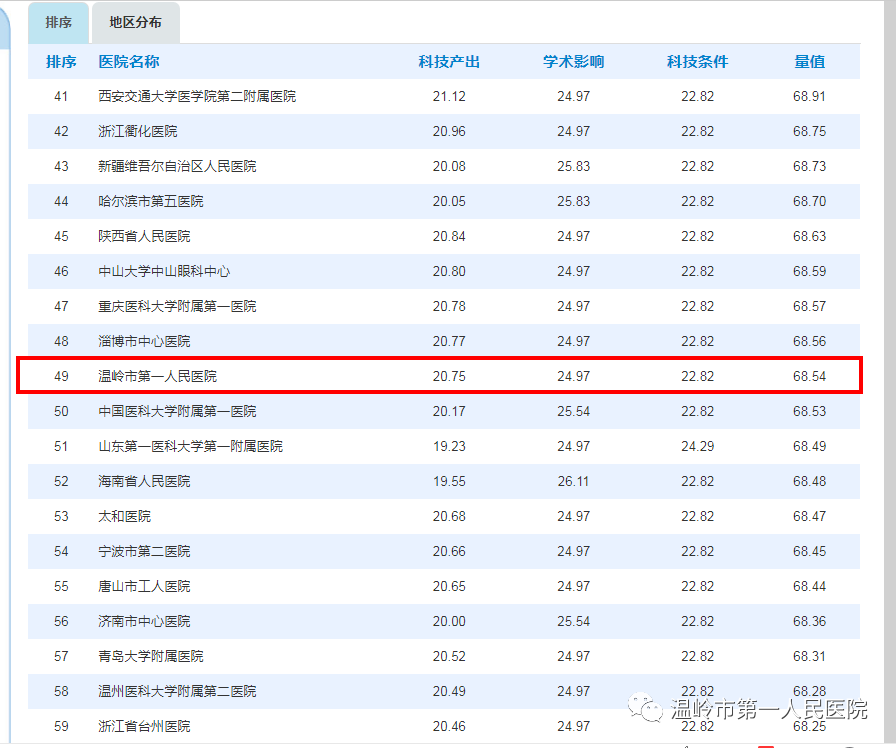Select 浙江省台州医院 hospital name
Viewport: 896px width, 748px height.
(x=144, y=726)
